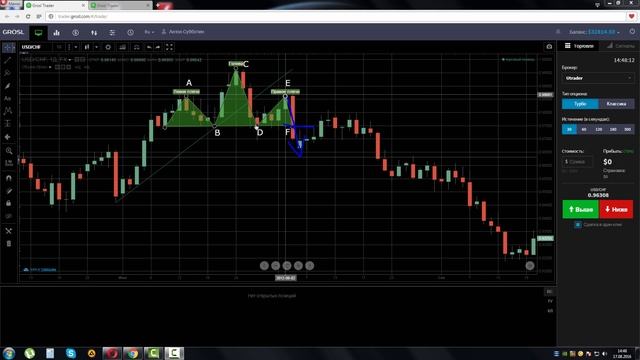Screen dimensions: 640x360
Task: Click the green Выше button
Action: [580, 209]
